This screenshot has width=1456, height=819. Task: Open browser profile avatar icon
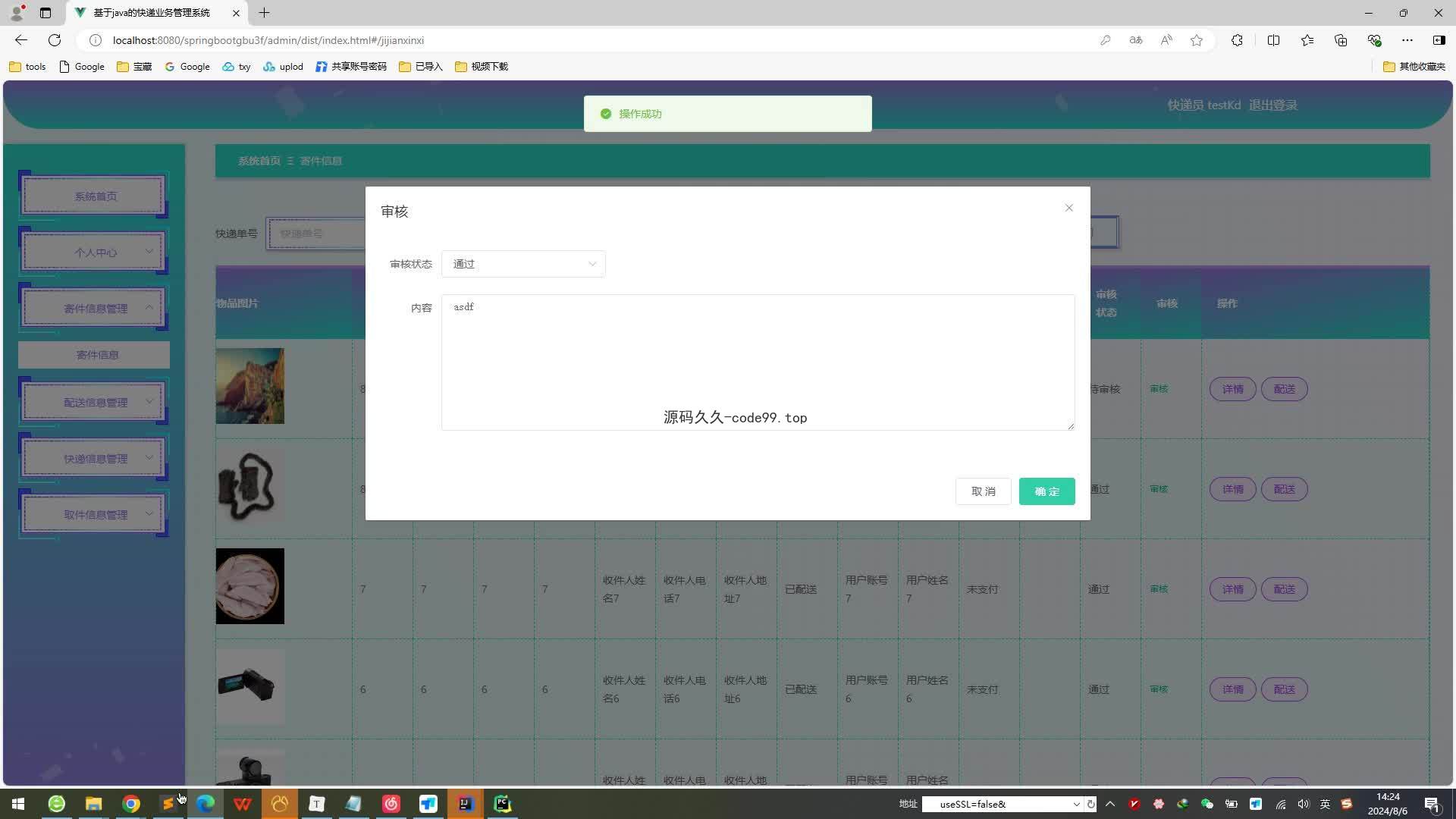(x=17, y=13)
